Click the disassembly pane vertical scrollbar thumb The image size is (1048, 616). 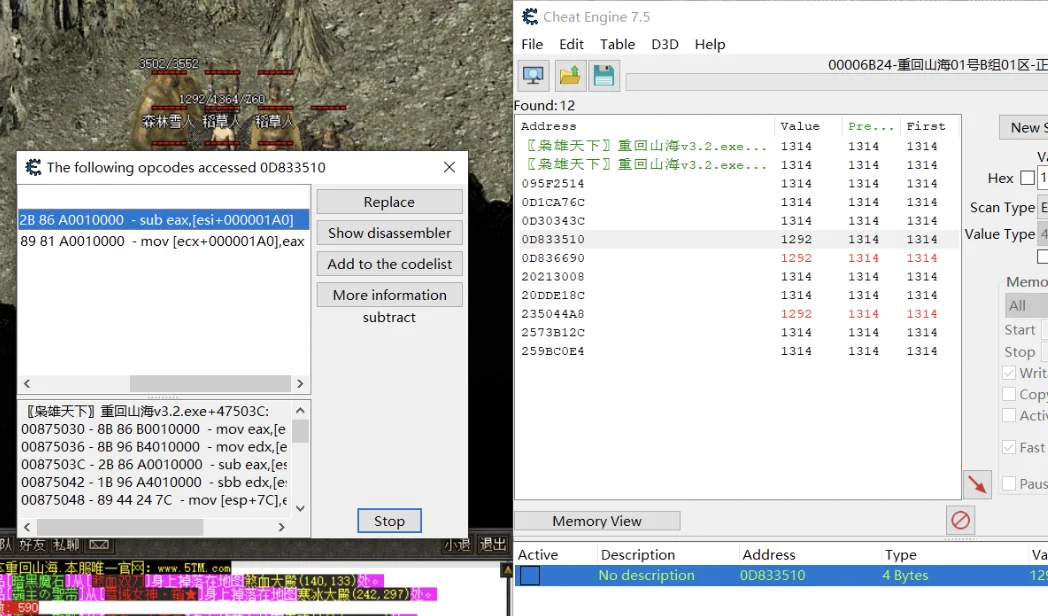(300, 431)
